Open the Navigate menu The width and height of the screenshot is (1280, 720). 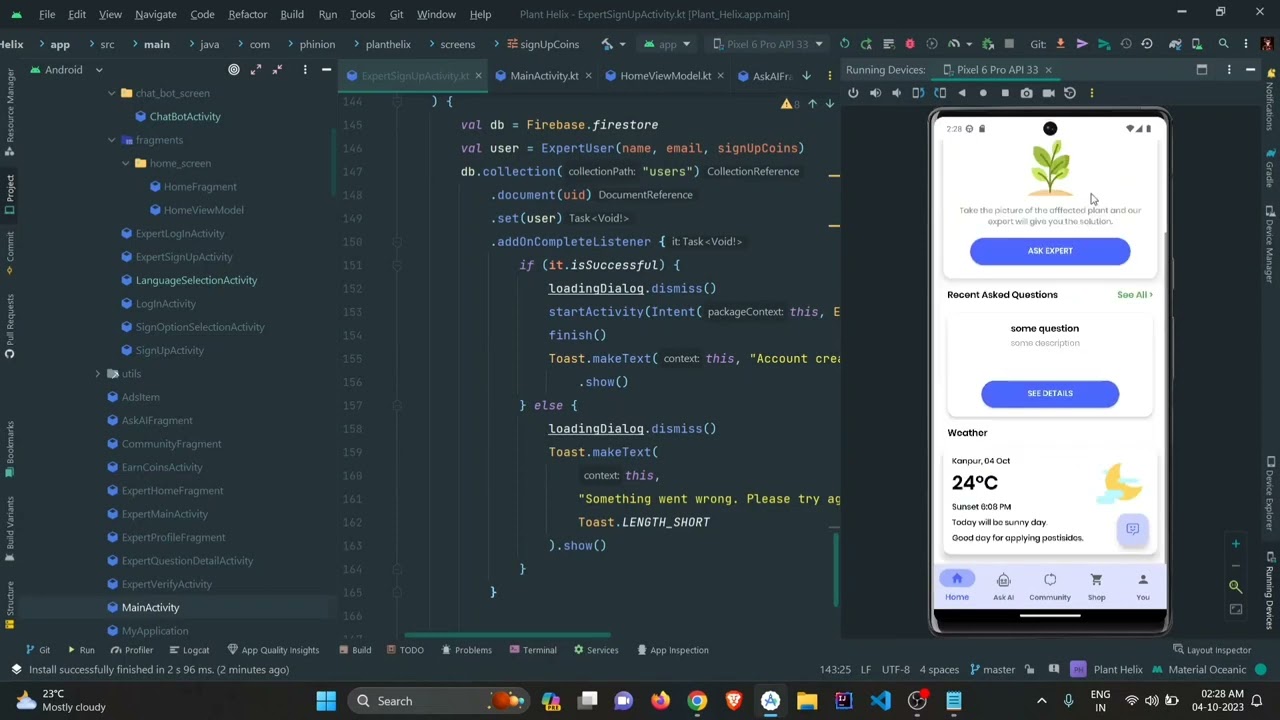155,14
